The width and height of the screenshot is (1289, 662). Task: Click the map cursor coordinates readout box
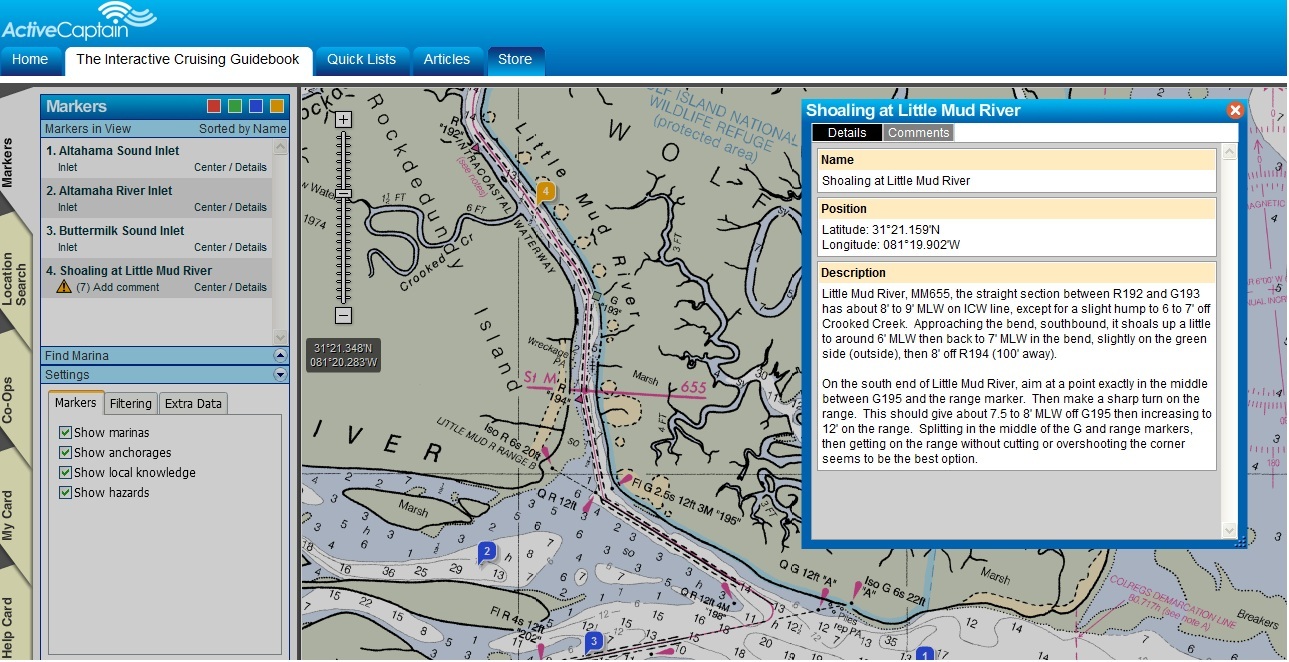344,355
